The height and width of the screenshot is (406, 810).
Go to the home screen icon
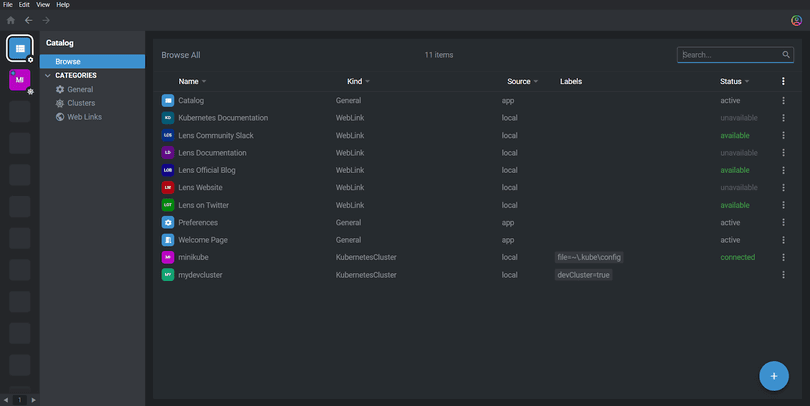click(11, 20)
